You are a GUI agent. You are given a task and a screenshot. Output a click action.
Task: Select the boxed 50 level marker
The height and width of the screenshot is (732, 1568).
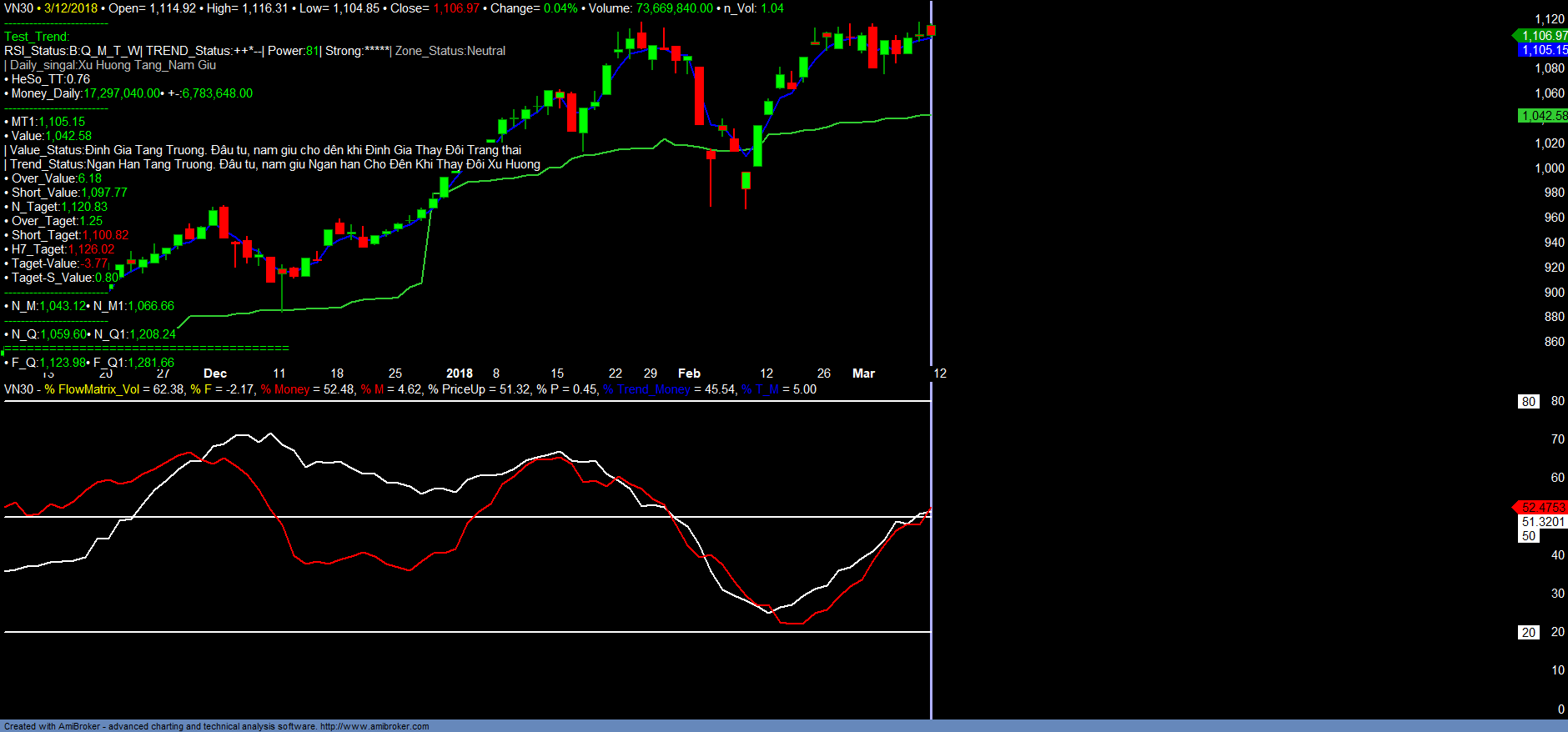tap(1528, 536)
